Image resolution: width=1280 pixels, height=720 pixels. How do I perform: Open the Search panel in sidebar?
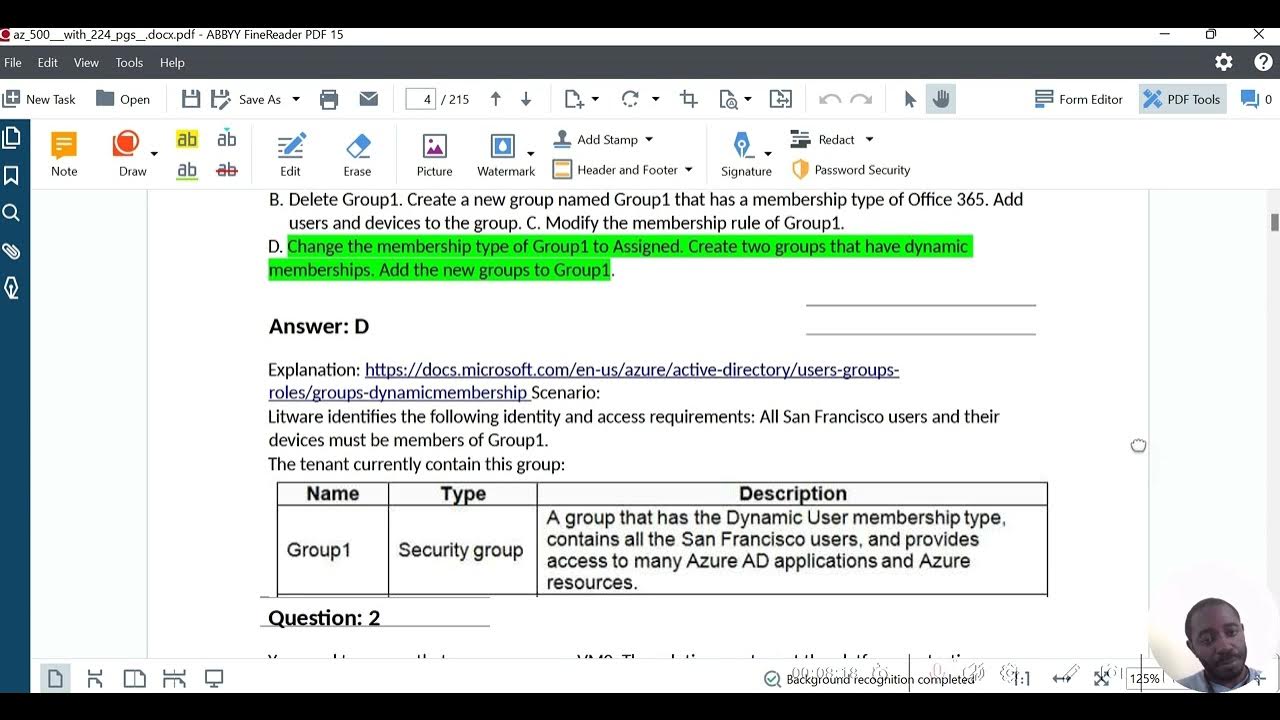[x=12, y=213]
